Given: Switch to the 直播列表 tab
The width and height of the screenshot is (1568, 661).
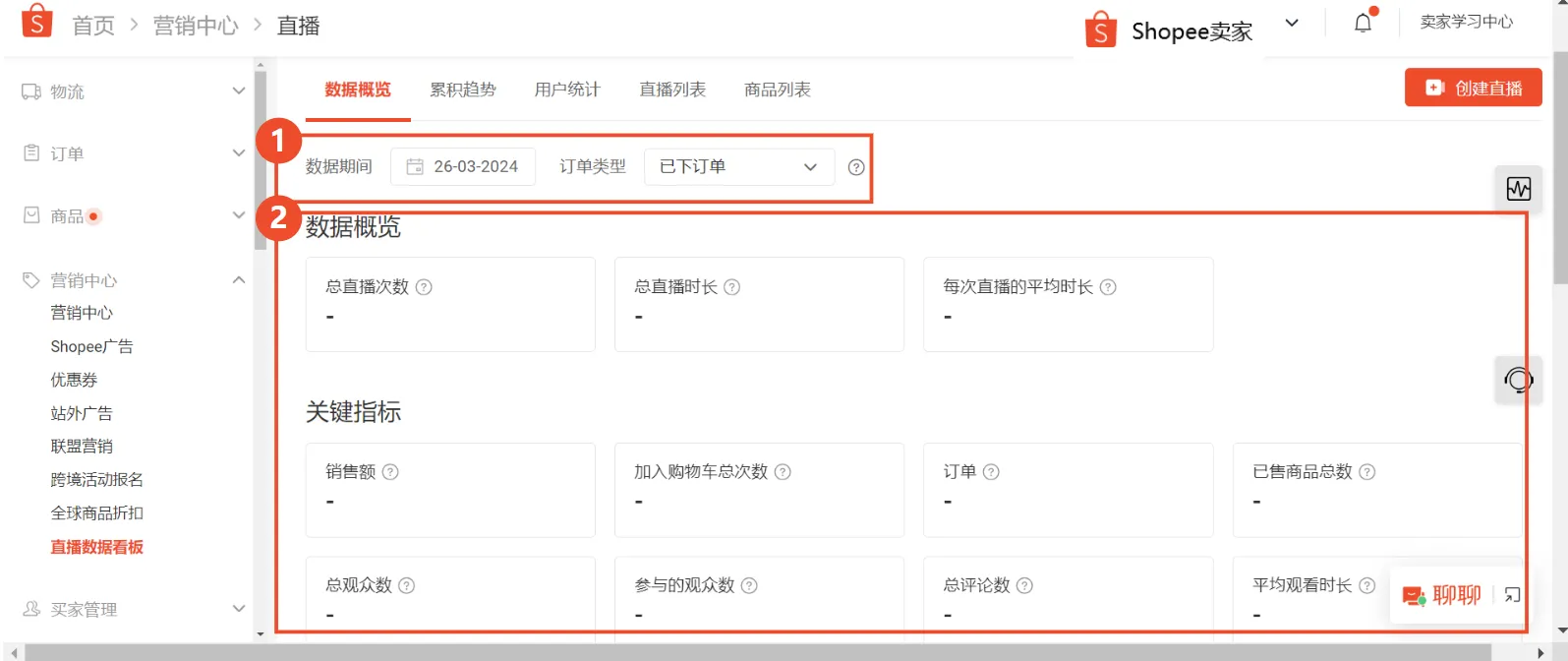Looking at the screenshot, I should (672, 90).
